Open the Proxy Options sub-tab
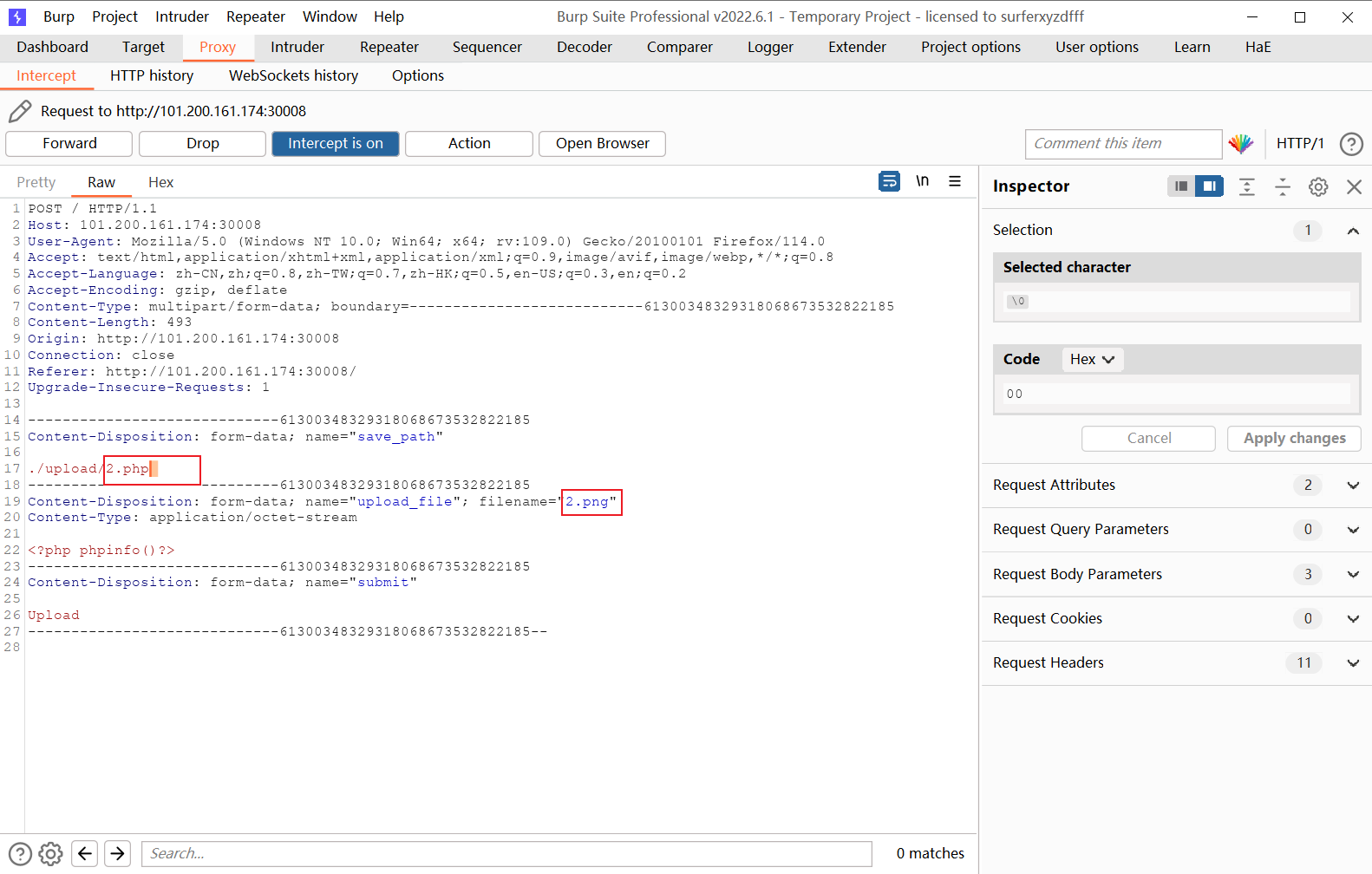1372x874 pixels. (418, 75)
